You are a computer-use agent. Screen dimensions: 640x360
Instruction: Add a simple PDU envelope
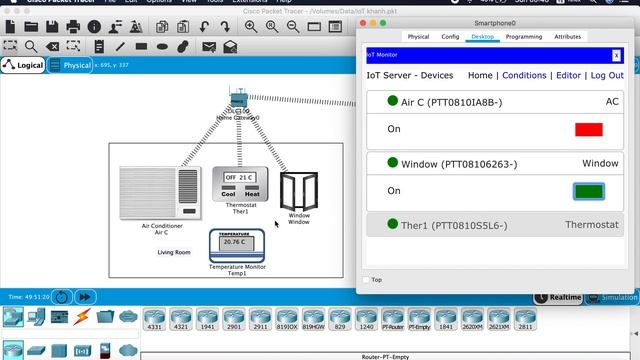point(209,47)
